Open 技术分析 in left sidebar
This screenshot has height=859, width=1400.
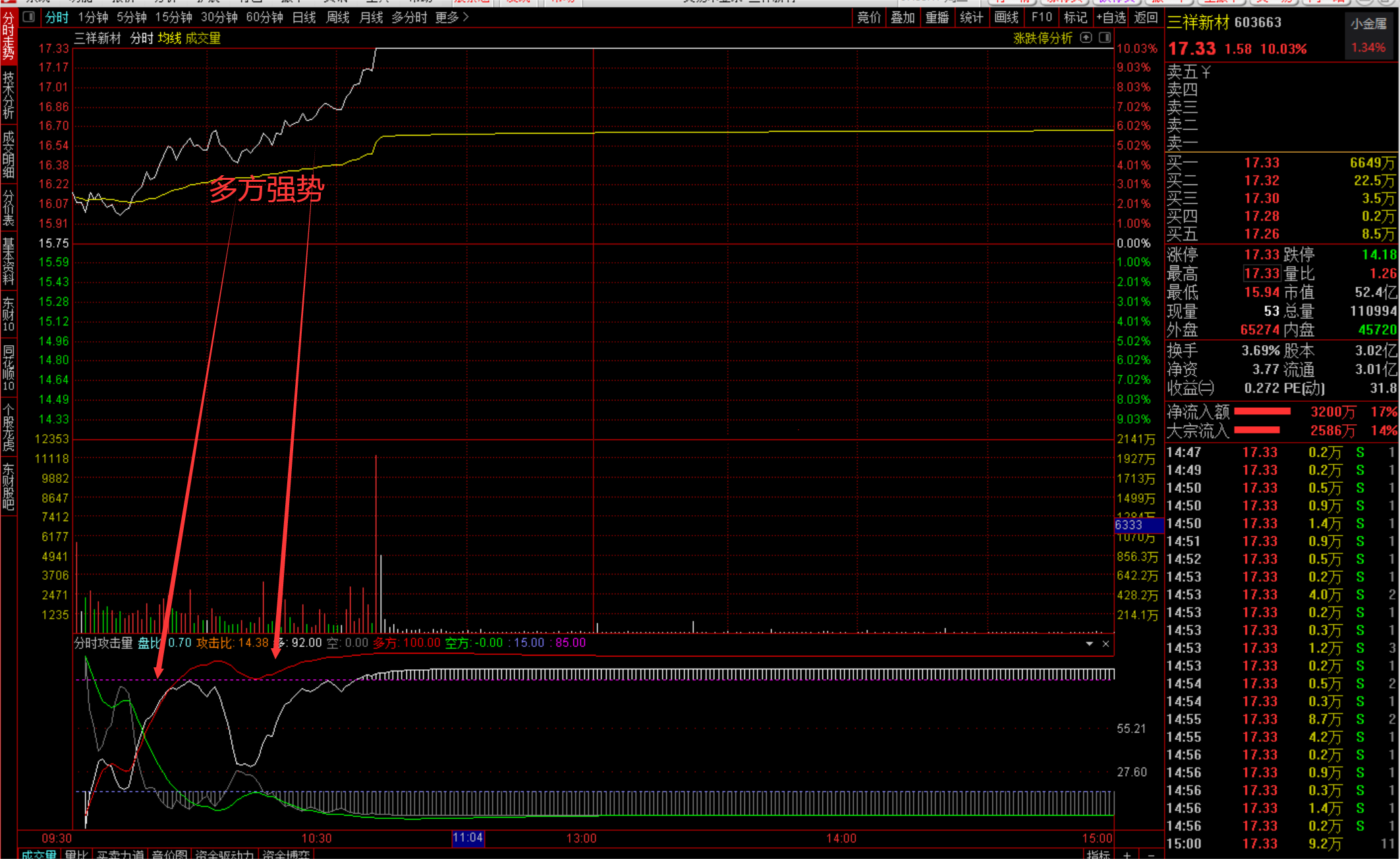pyautogui.click(x=9, y=96)
